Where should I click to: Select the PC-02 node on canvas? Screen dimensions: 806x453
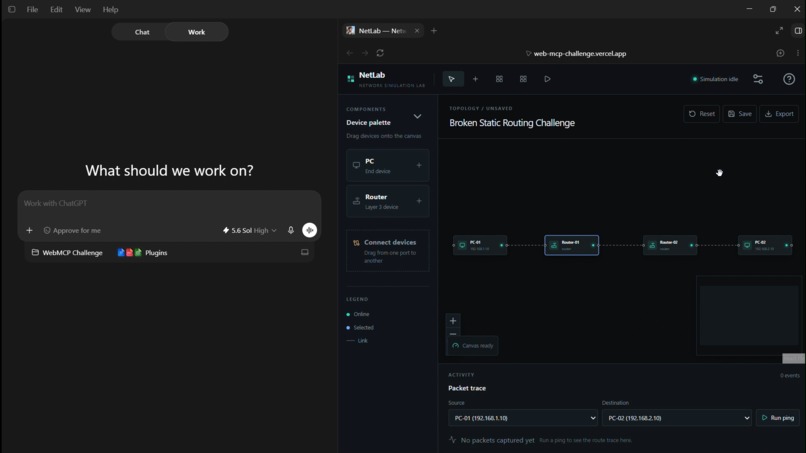coord(765,245)
